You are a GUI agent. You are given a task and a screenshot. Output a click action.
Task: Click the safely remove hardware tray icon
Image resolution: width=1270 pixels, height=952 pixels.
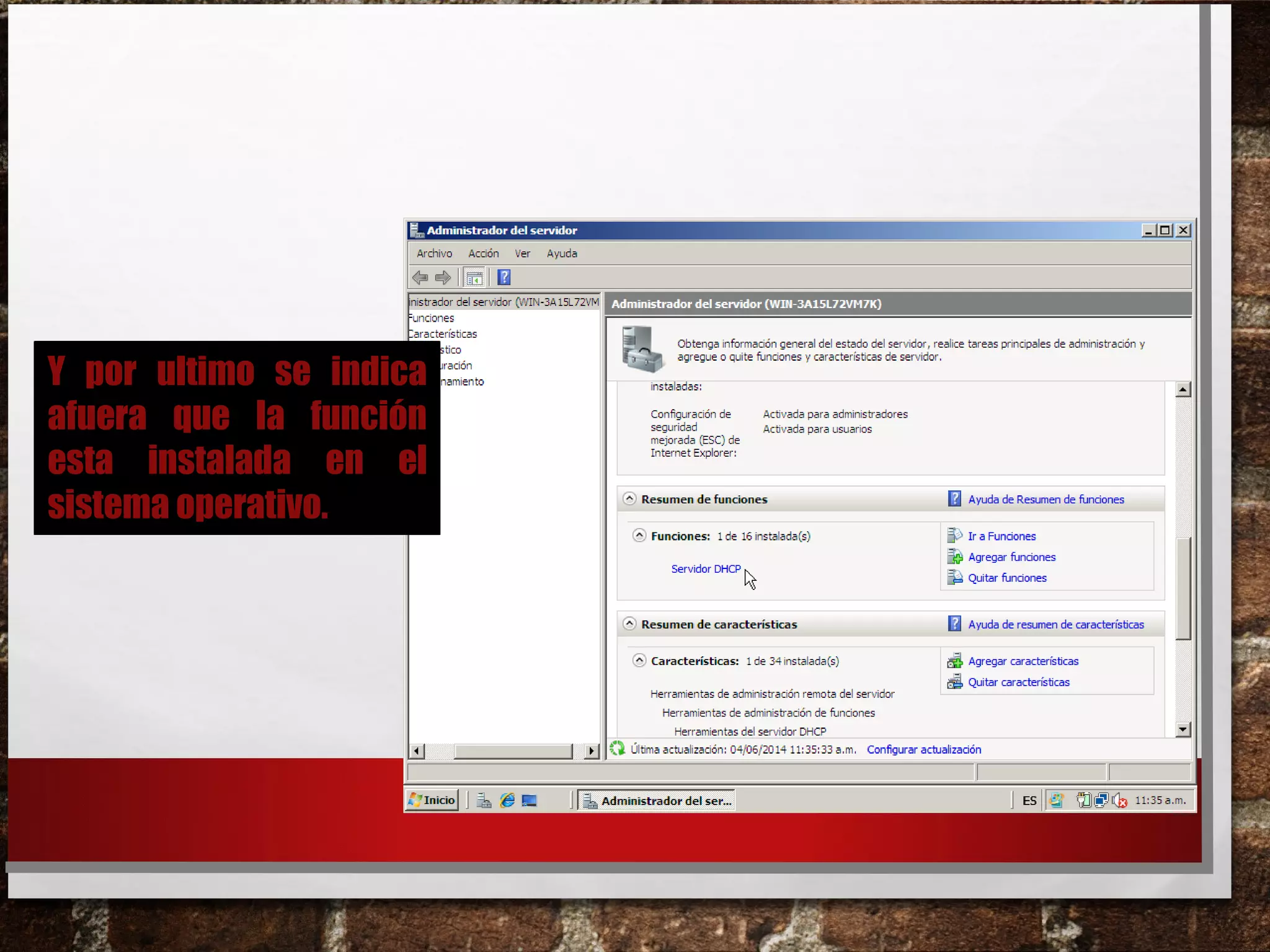(1083, 801)
